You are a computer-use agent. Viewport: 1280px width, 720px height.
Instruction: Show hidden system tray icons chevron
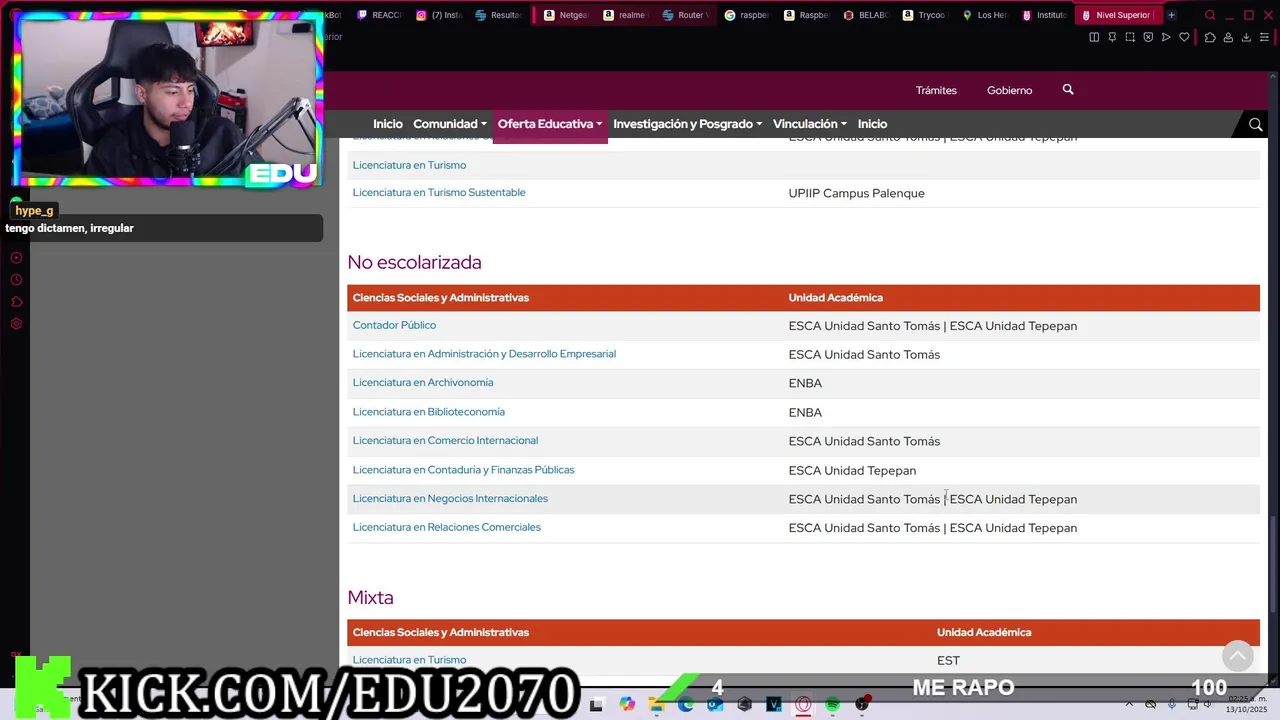pyautogui.click(x=1129, y=704)
